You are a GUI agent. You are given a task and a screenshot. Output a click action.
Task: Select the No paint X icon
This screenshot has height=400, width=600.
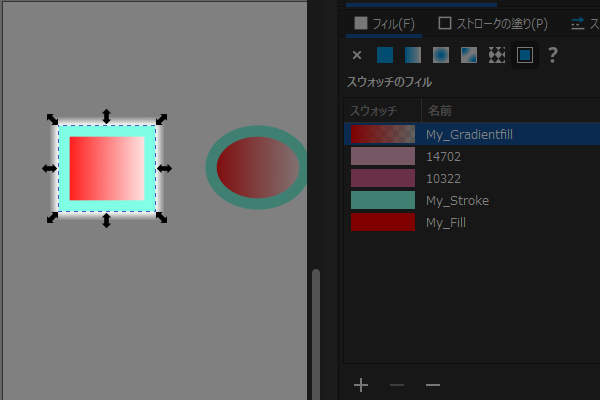(x=357, y=55)
